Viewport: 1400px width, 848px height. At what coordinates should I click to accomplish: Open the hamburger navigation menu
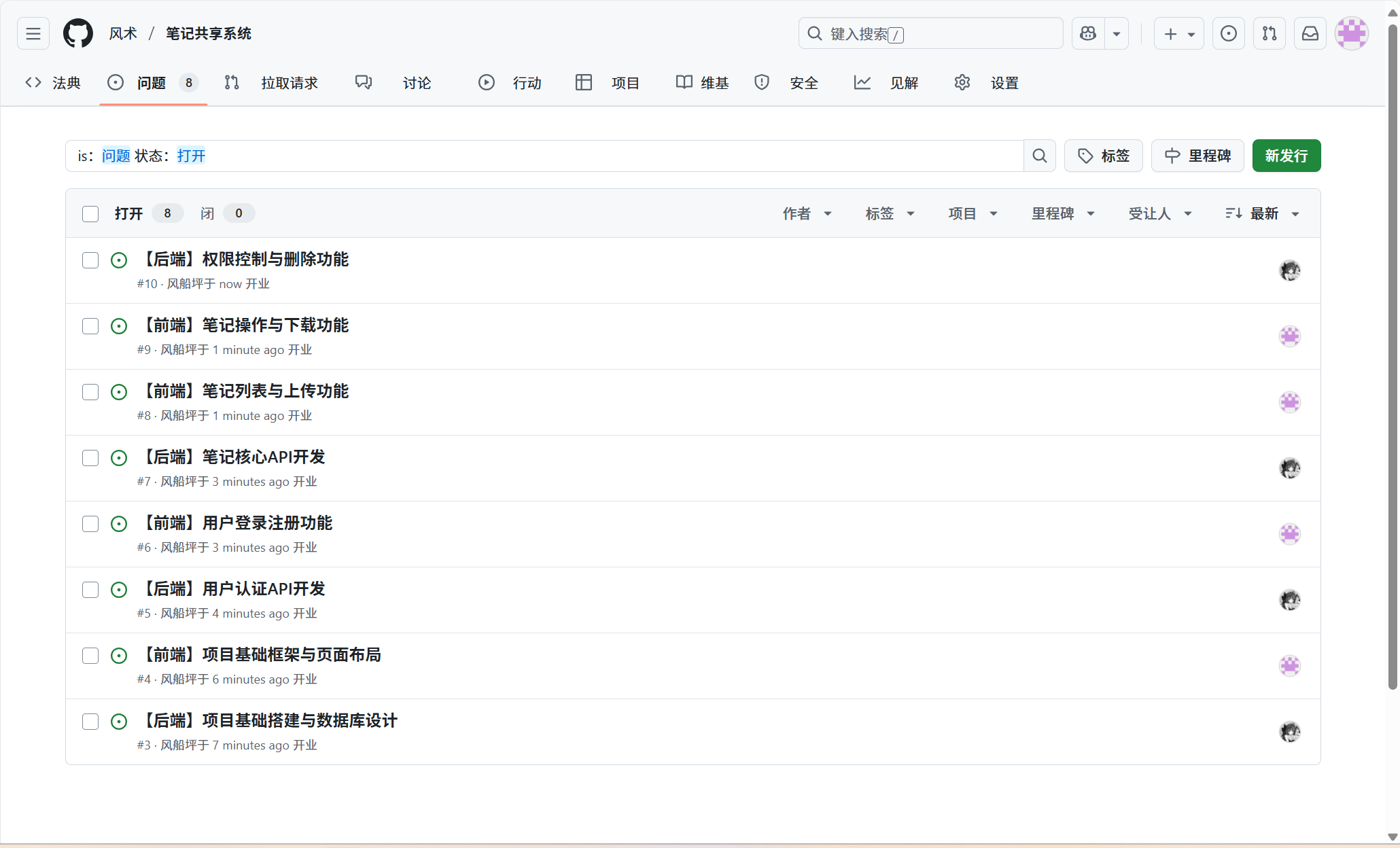(33, 33)
